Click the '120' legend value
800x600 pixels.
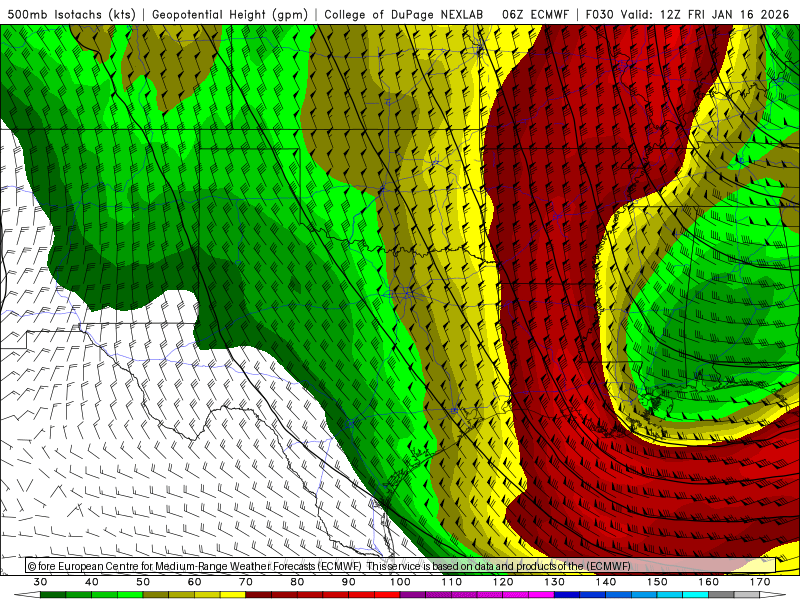503,582
